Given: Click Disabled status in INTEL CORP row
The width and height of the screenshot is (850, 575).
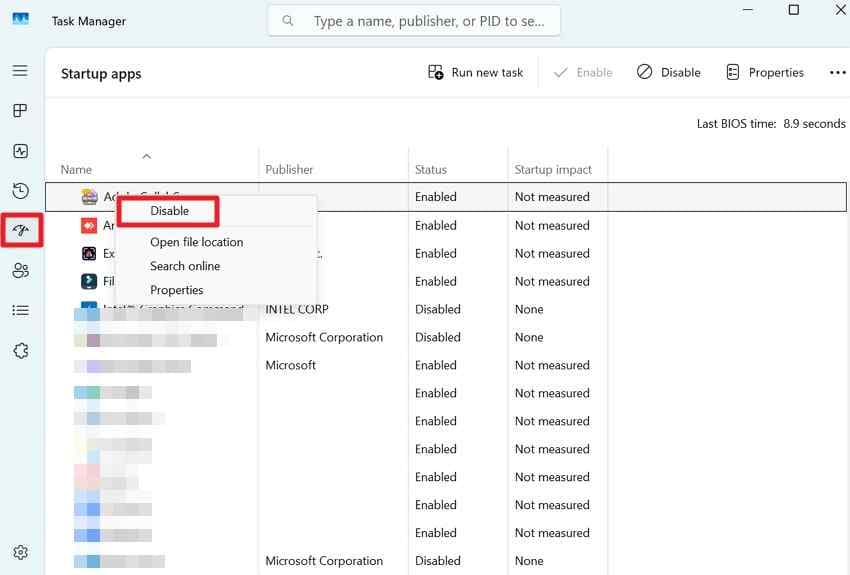Looking at the screenshot, I should coord(437,309).
